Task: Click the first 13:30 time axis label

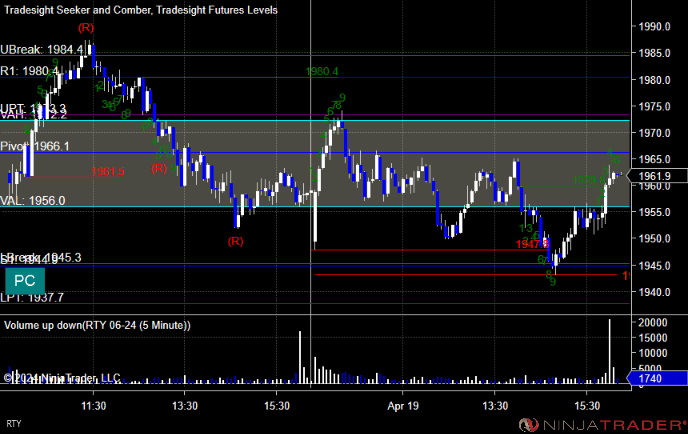Action: (x=185, y=406)
